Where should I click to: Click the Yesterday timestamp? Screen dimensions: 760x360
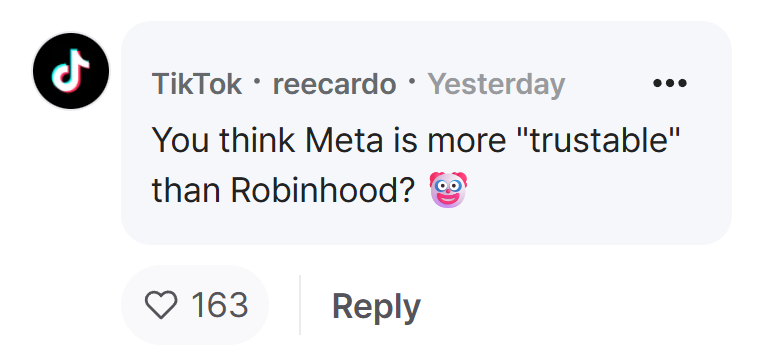(x=496, y=85)
